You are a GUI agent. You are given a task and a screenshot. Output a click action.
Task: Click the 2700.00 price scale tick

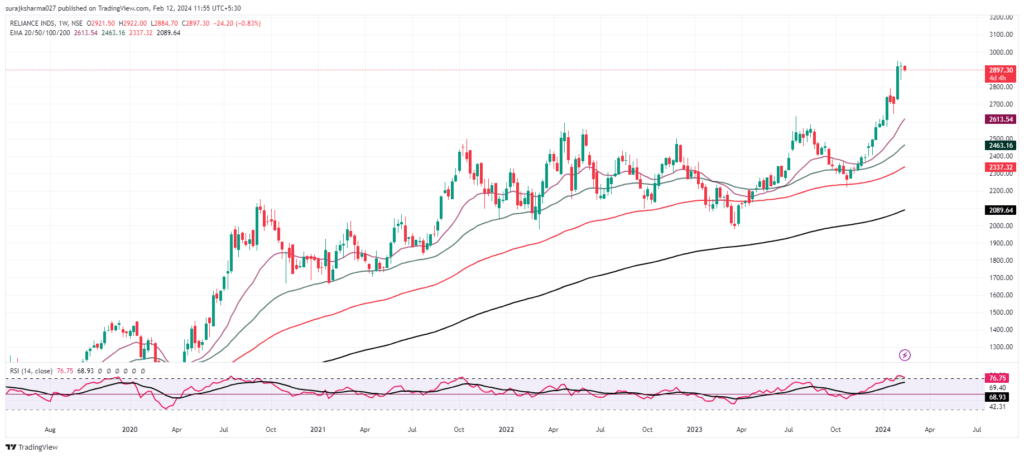pos(999,104)
